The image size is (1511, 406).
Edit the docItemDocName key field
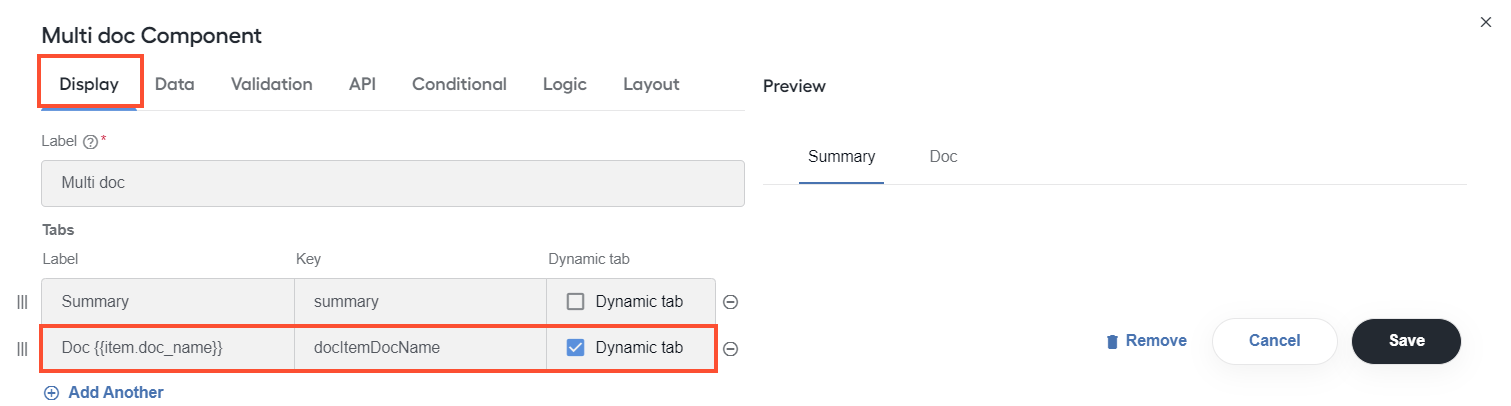click(x=420, y=348)
